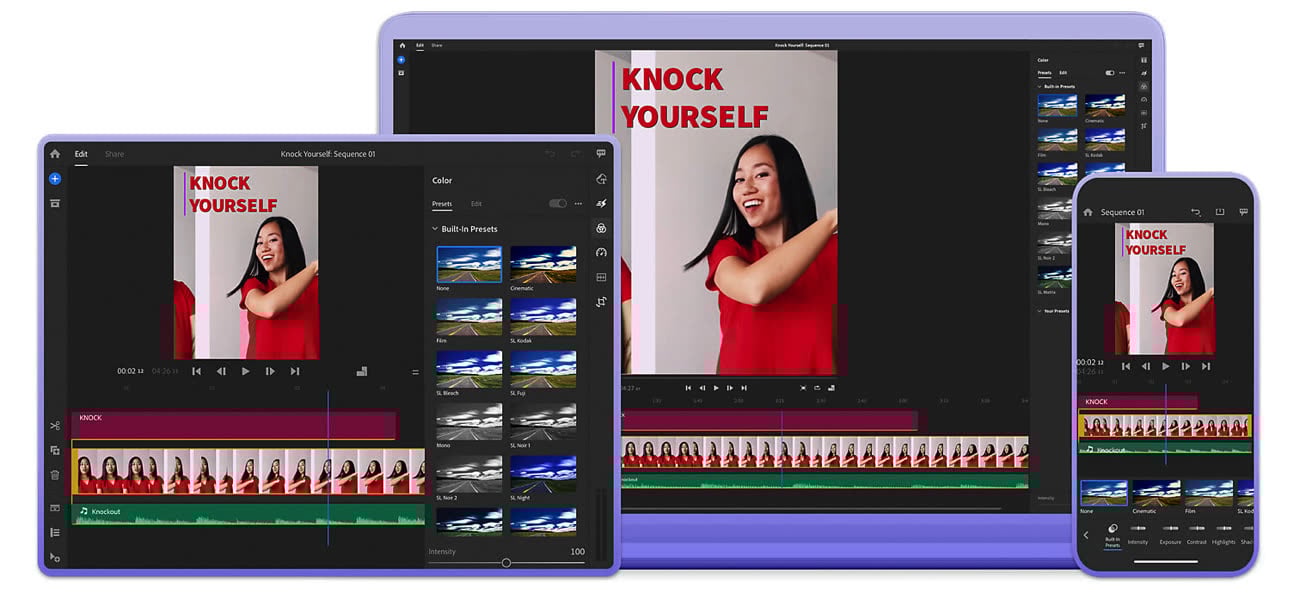The image size is (1300, 607).
Task: Select the KNOCK title clip on tablet
Action: click(x=233, y=424)
